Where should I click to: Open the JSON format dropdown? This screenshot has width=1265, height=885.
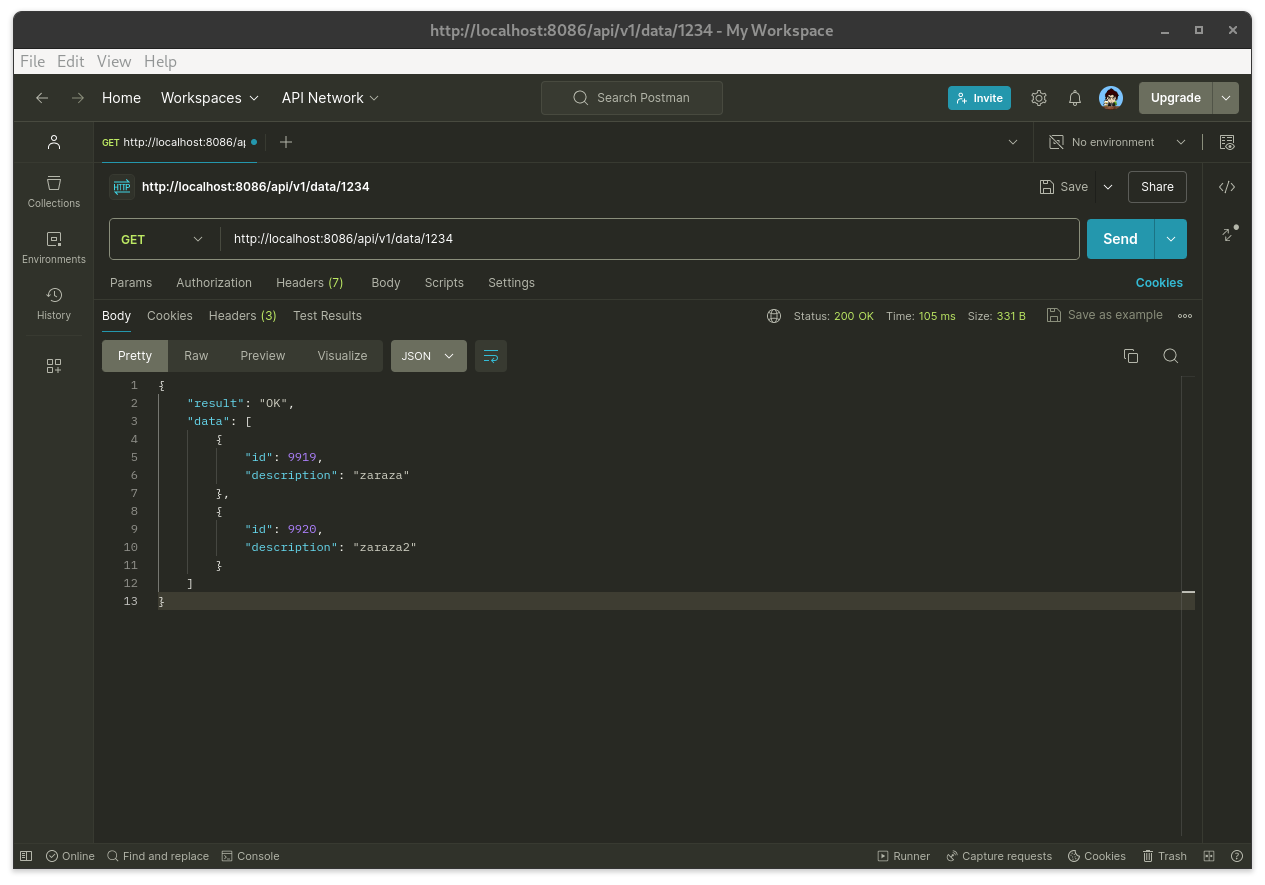coord(428,356)
